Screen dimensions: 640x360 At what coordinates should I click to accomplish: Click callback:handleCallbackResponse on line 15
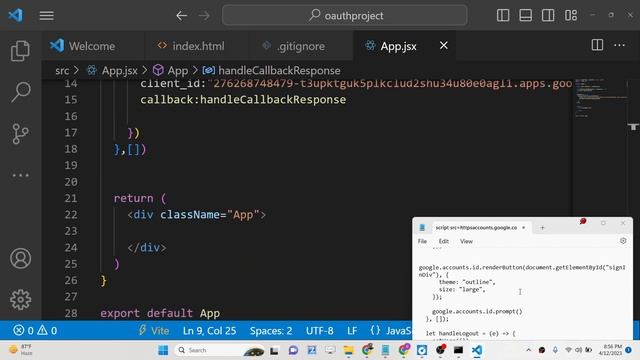point(243,100)
